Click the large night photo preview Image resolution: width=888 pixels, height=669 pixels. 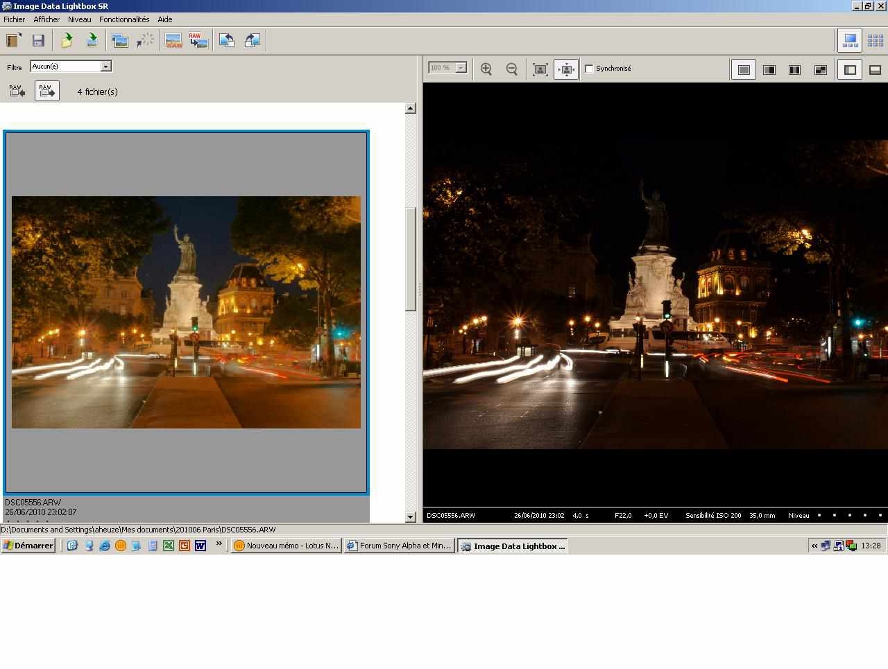point(655,295)
